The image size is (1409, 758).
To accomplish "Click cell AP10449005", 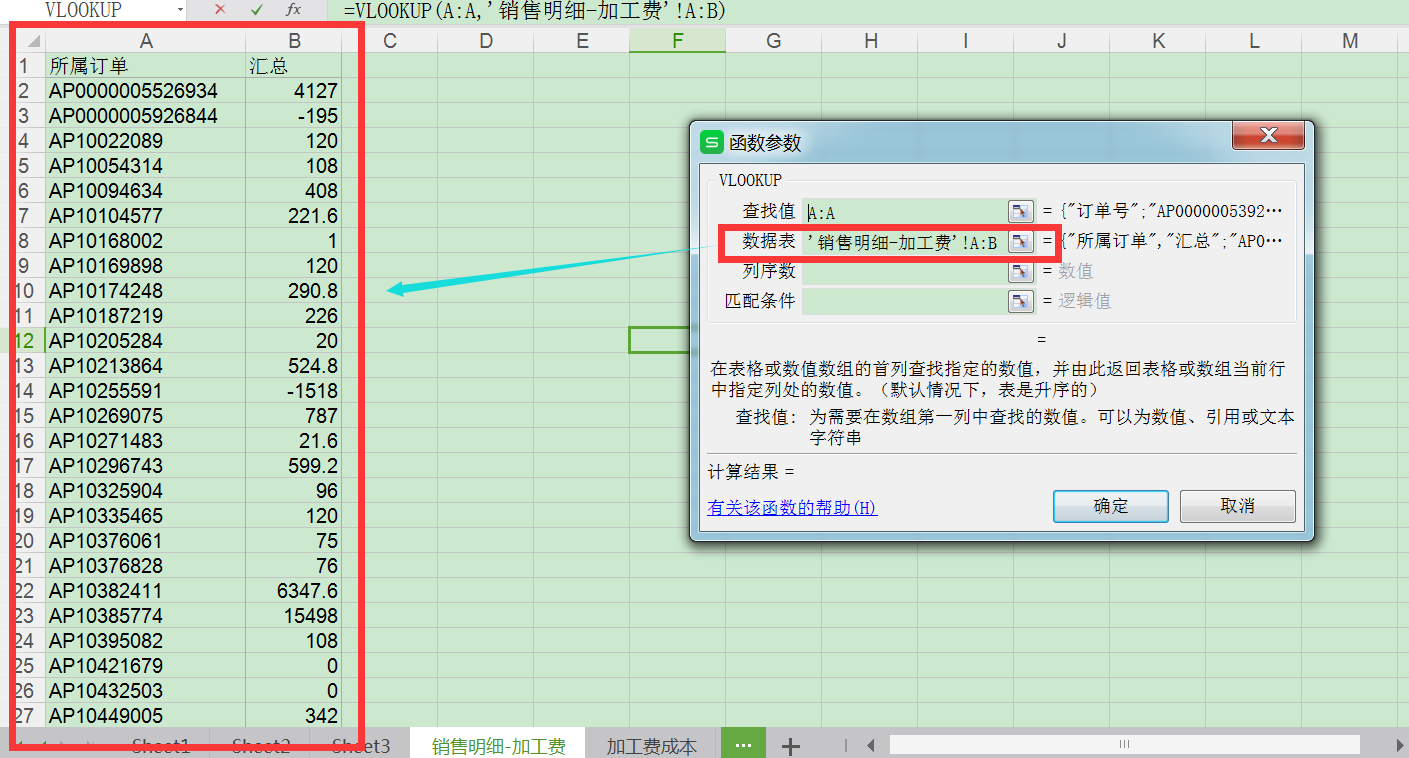I will point(146,716).
